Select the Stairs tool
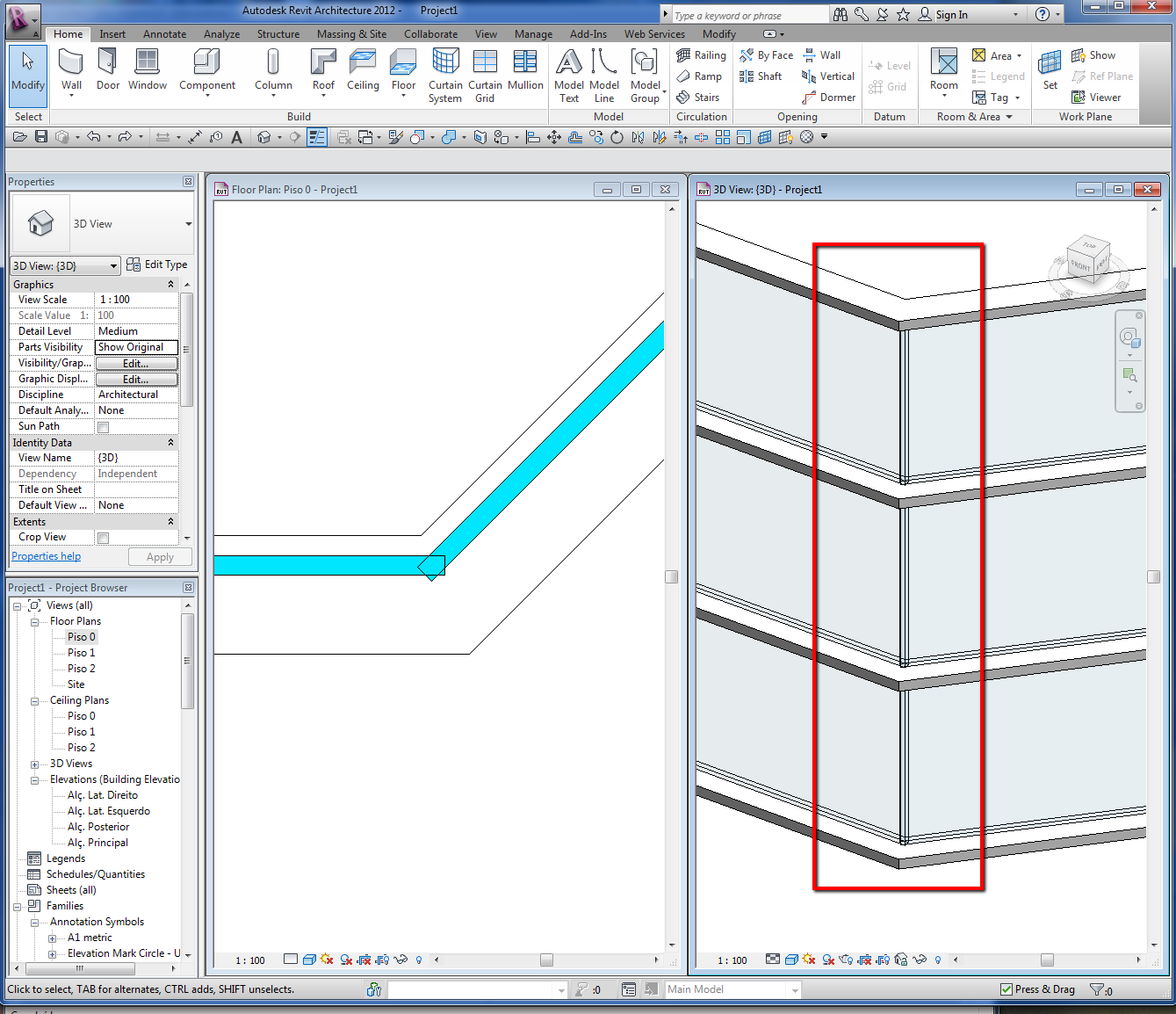 click(698, 98)
